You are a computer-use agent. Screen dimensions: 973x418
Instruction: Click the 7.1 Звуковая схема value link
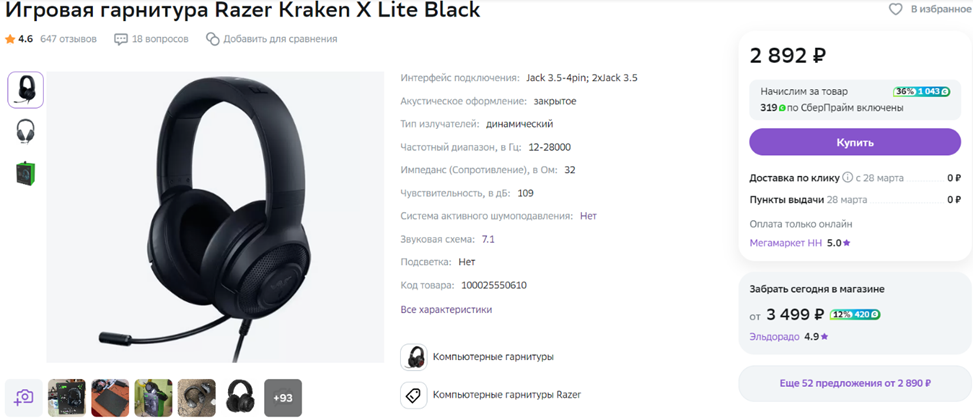tap(488, 239)
